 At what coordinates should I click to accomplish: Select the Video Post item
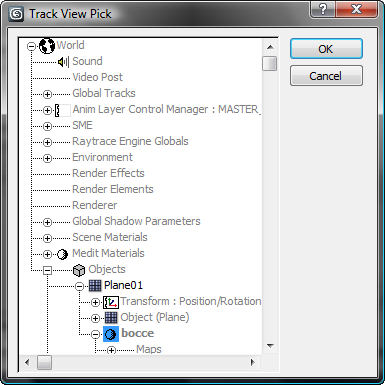[97, 77]
